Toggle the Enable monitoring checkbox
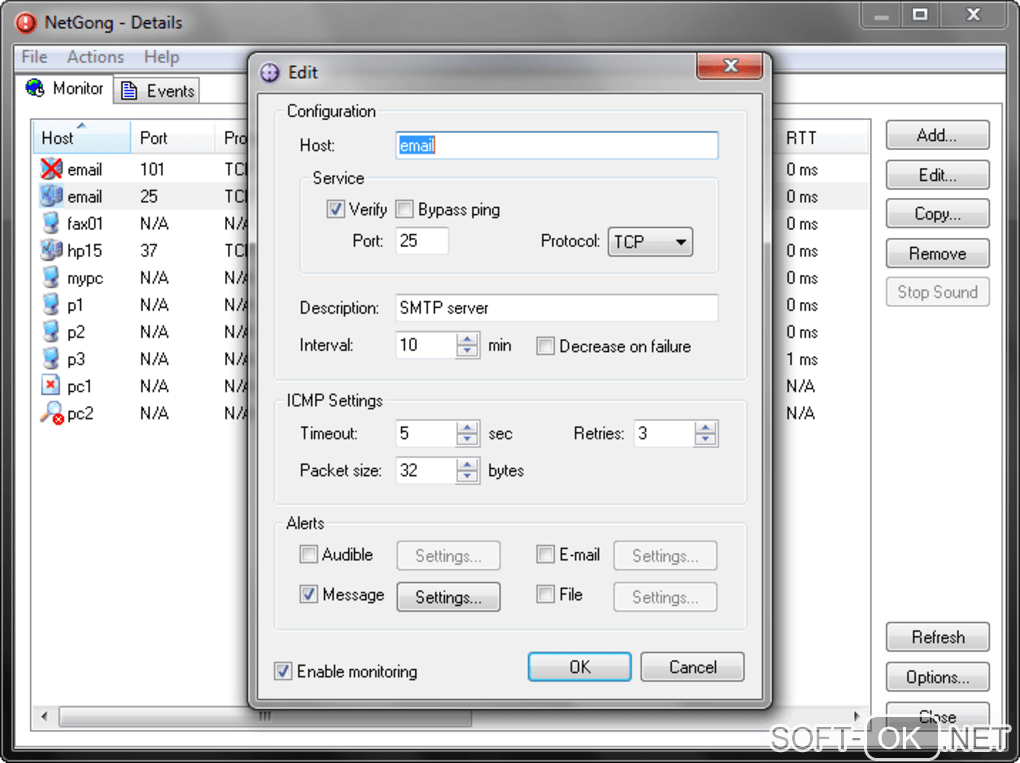1020x763 pixels. pyautogui.click(x=283, y=671)
